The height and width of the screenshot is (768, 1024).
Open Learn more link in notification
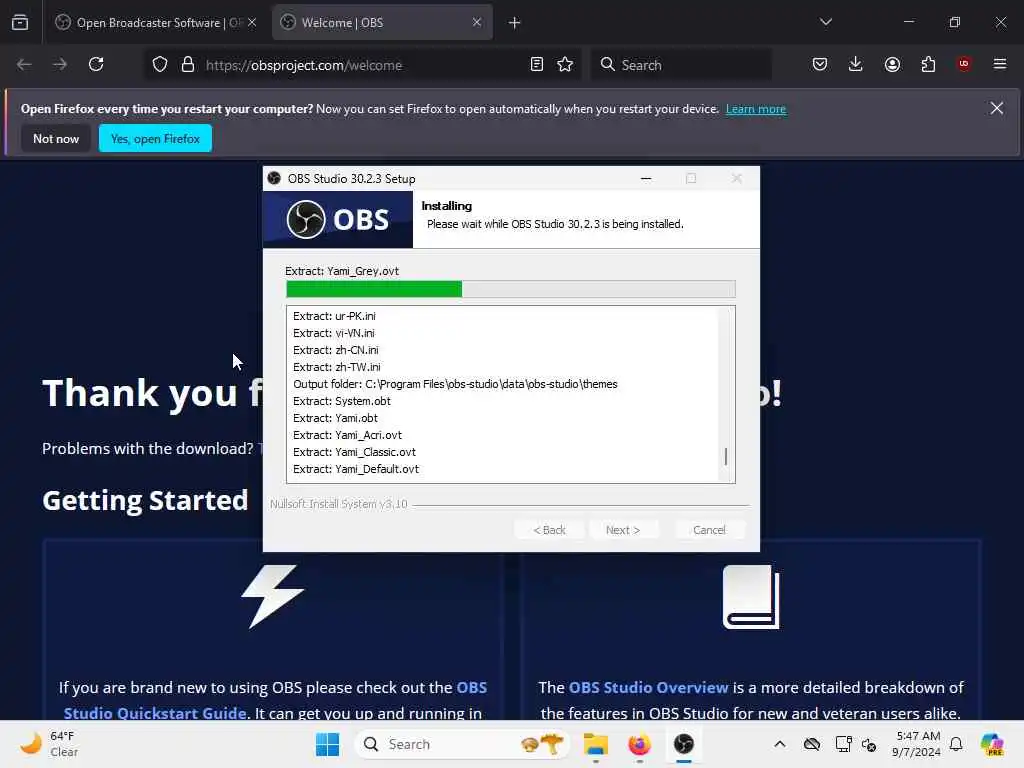(756, 109)
